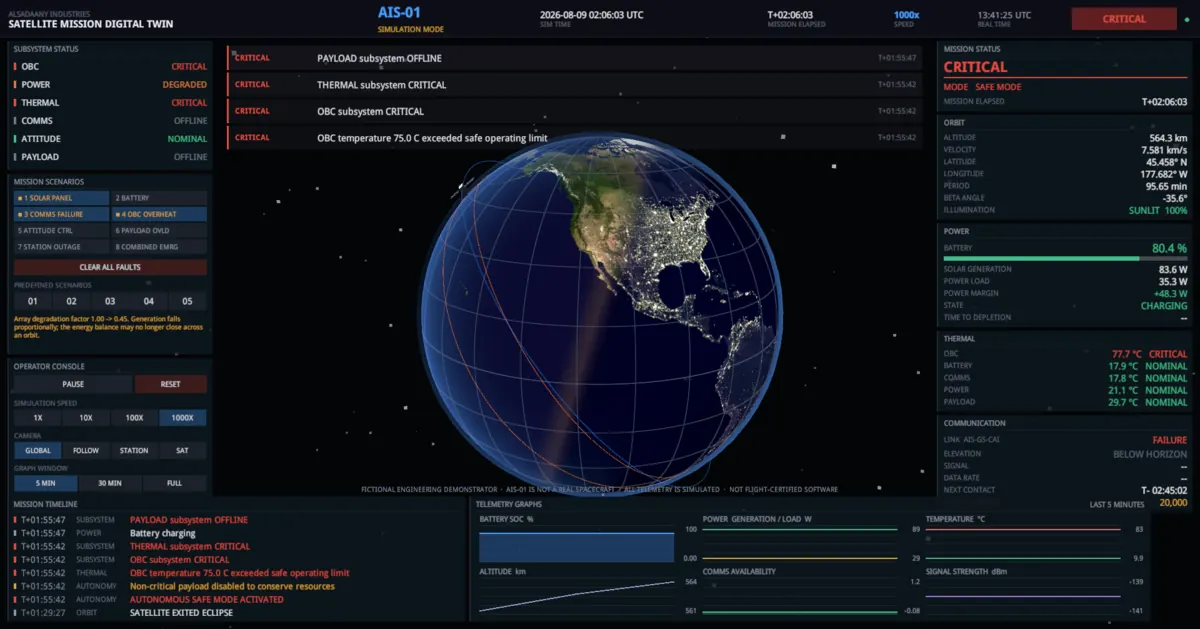
Task: Click the red CRITICAL status badge in header
Action: click(1124, 19)
